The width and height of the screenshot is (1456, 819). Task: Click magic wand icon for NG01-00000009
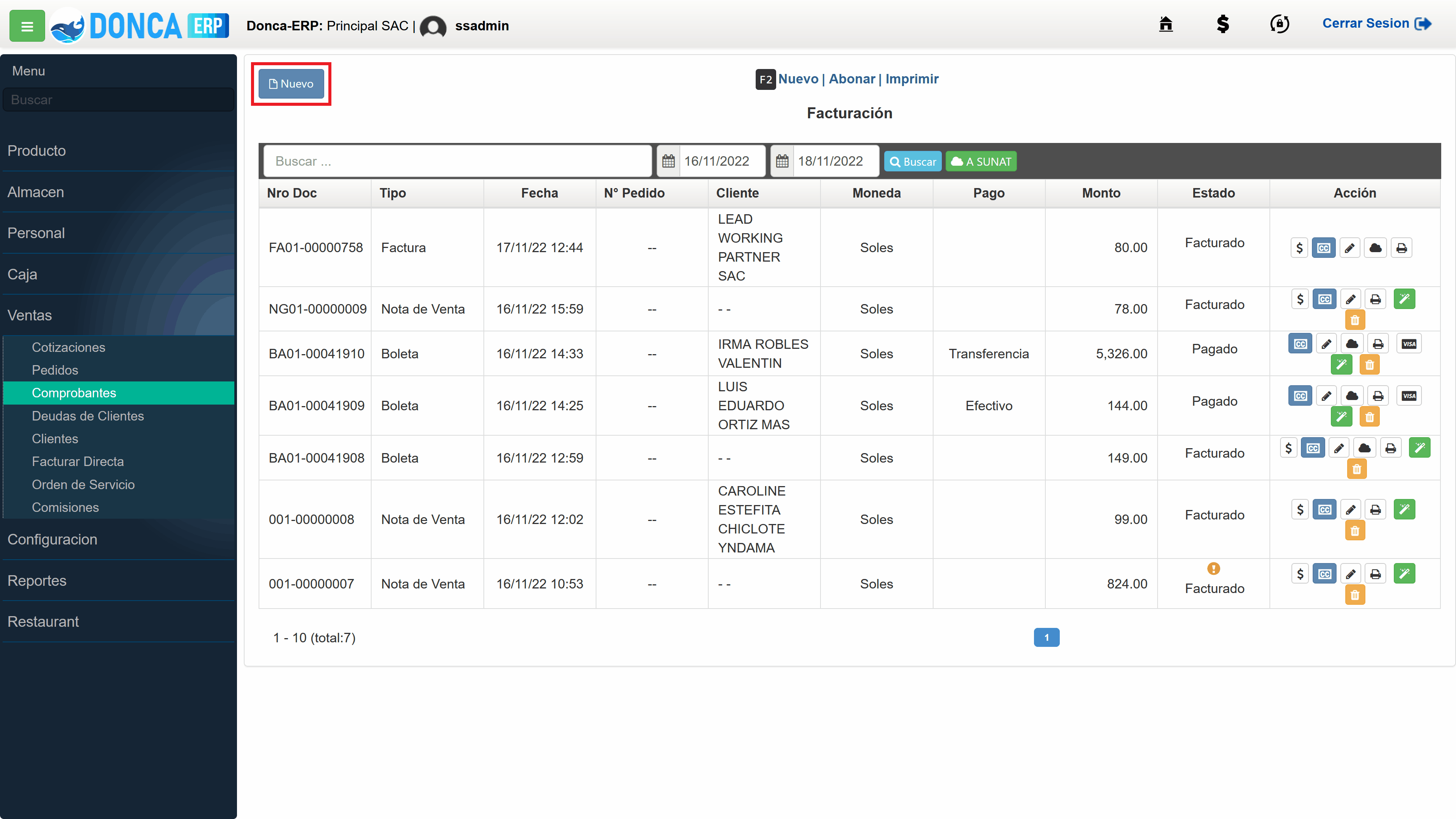[1404, 299]
